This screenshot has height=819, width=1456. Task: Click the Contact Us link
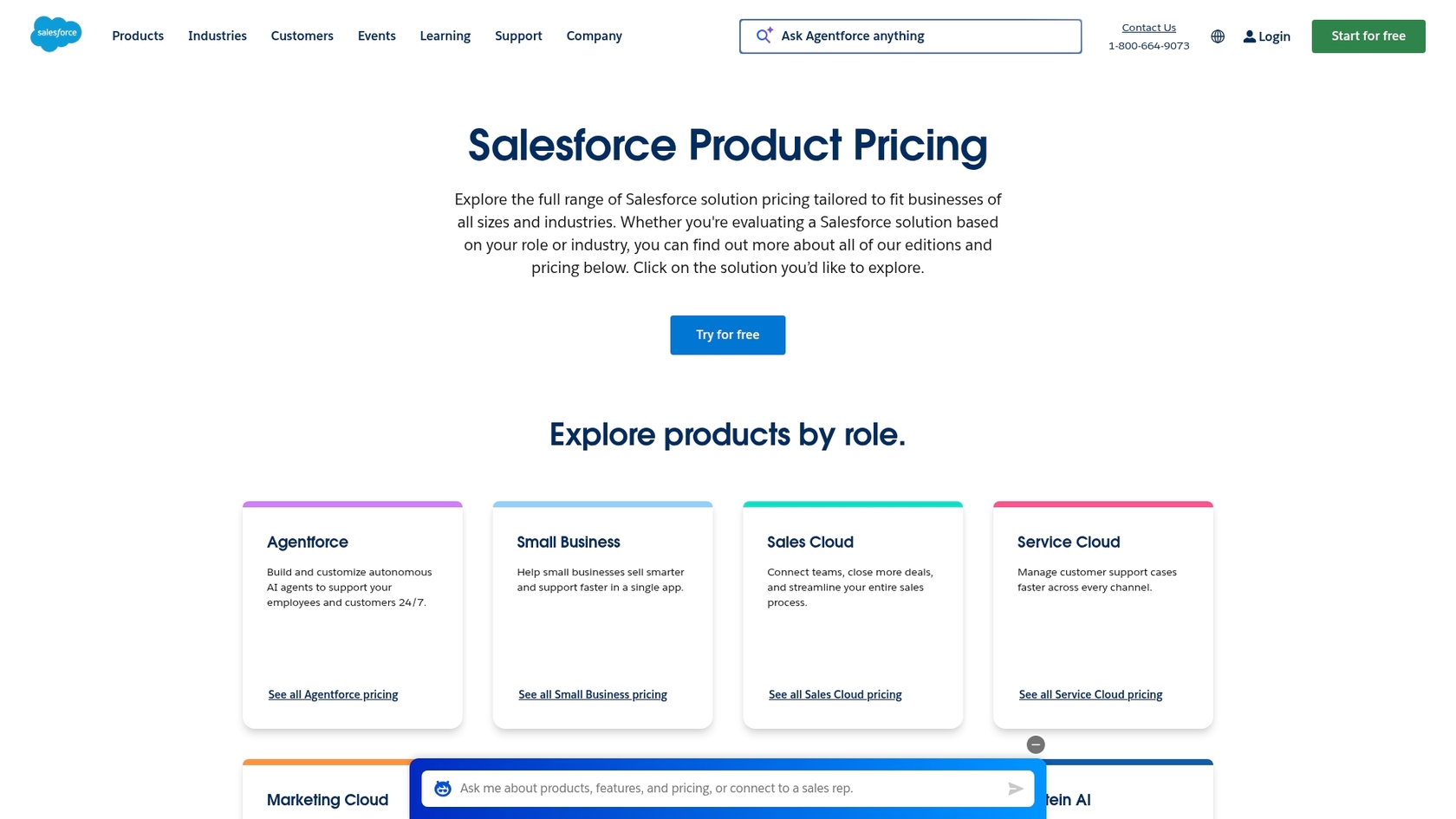(1148, 27)
